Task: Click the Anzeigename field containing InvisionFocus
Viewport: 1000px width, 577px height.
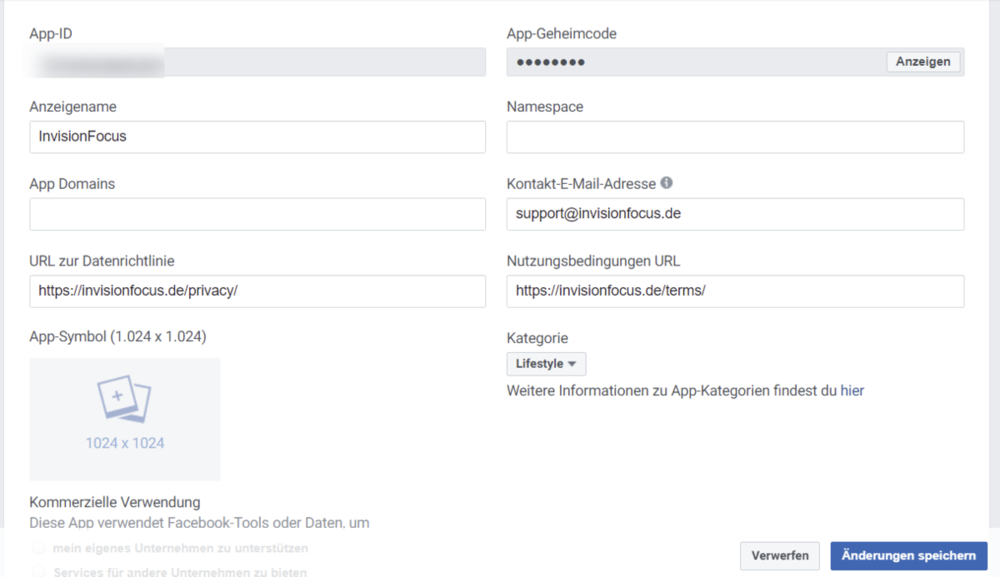Action: point(256,136)
